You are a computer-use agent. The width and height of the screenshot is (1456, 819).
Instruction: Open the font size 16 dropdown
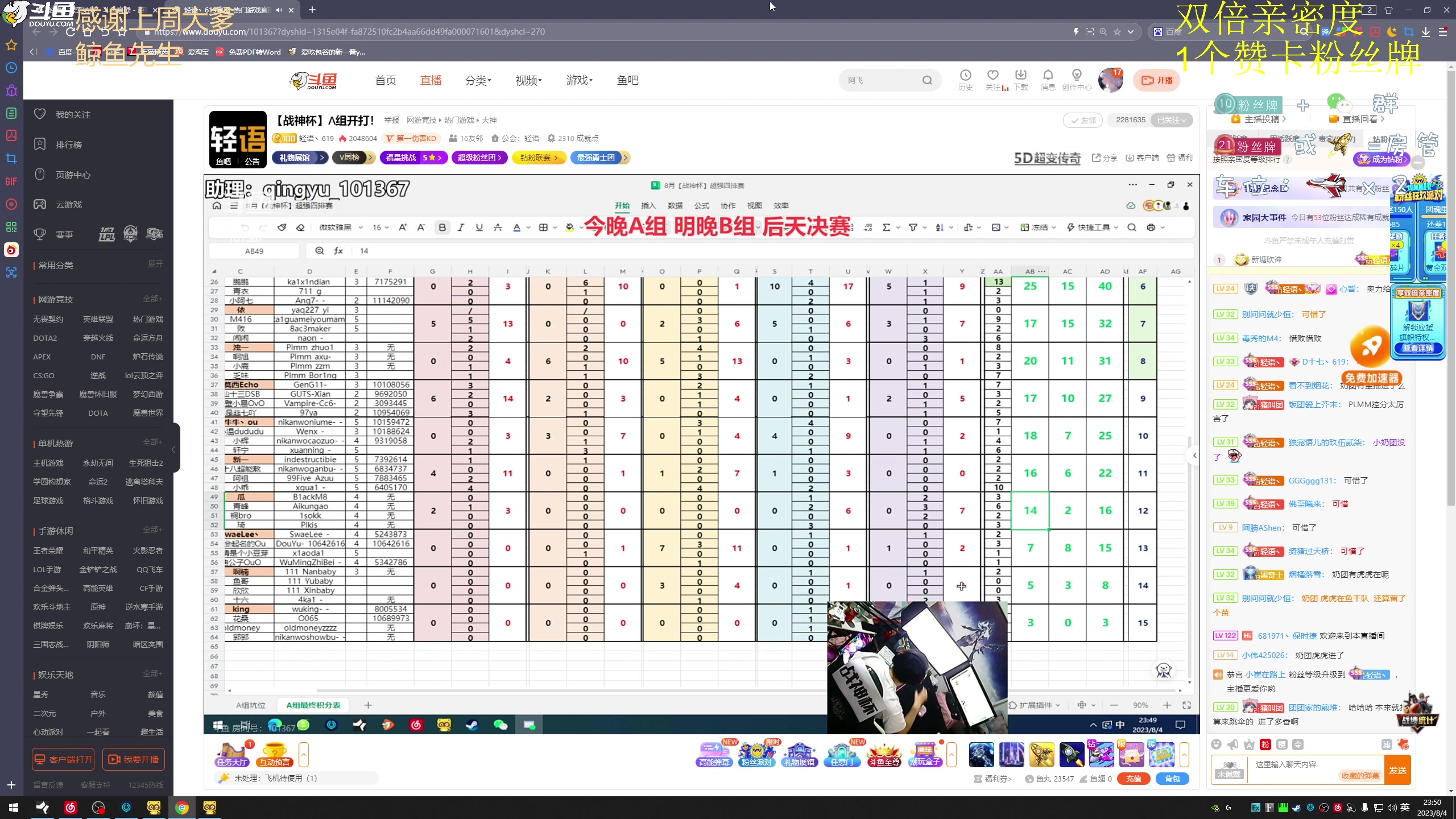pos(380,227)
